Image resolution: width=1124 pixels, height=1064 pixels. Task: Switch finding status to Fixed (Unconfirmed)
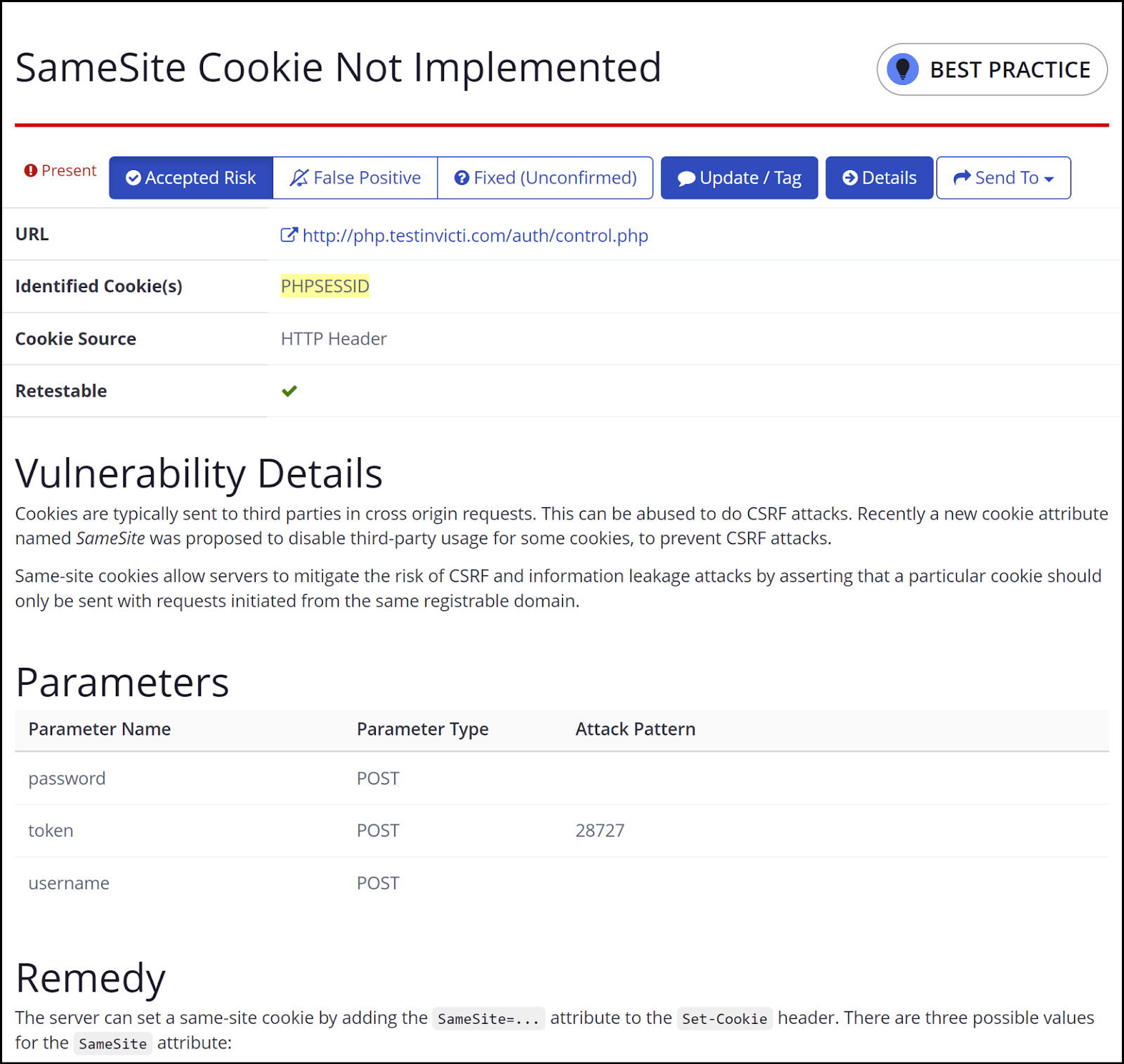click(x=546, y=178)
